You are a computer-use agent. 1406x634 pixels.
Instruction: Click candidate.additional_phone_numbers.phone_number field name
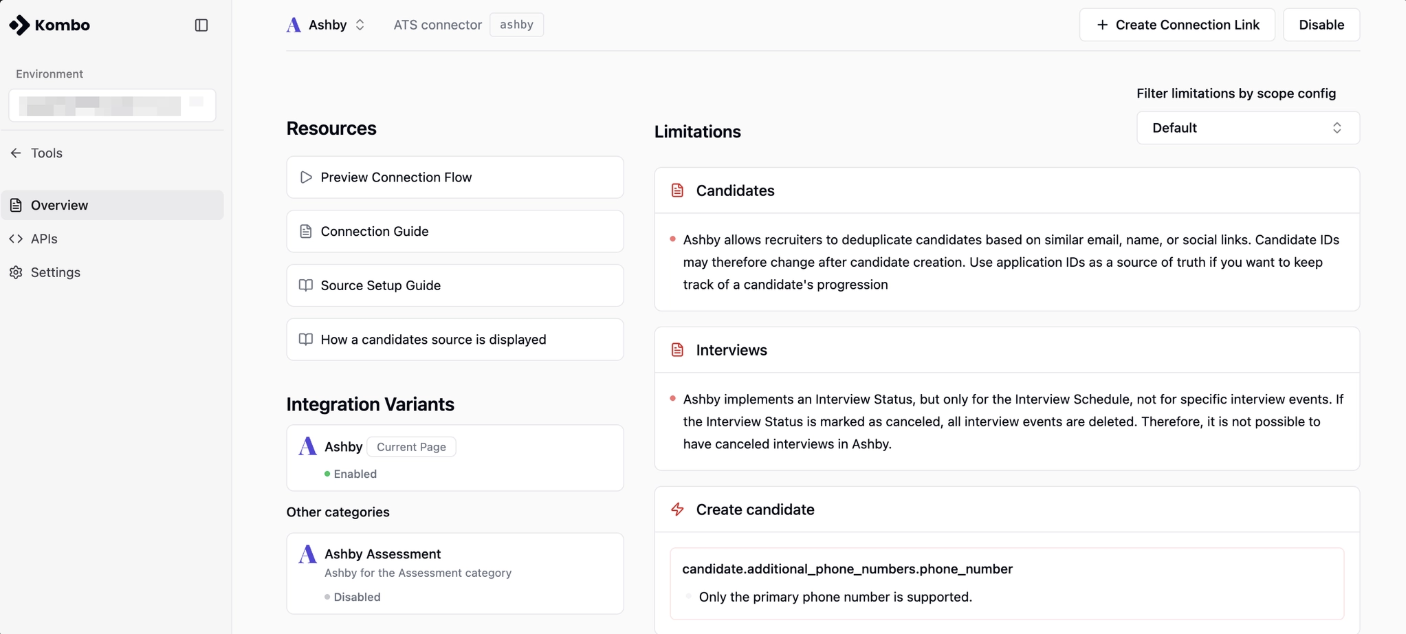click(x=847, y=569)
